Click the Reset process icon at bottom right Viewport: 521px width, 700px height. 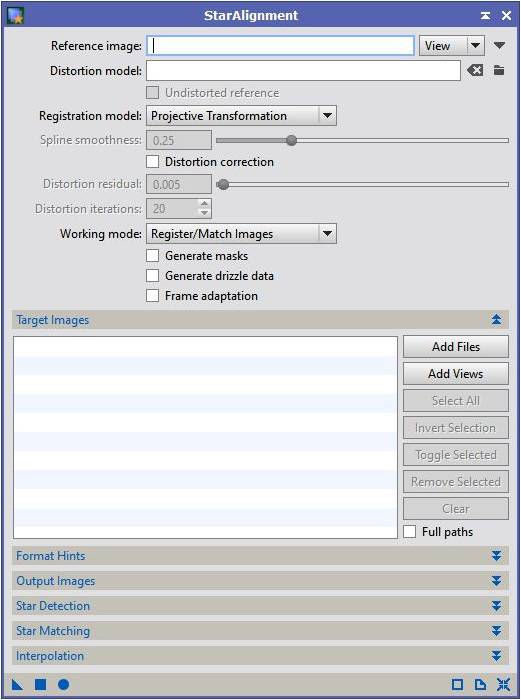point(503,684)
